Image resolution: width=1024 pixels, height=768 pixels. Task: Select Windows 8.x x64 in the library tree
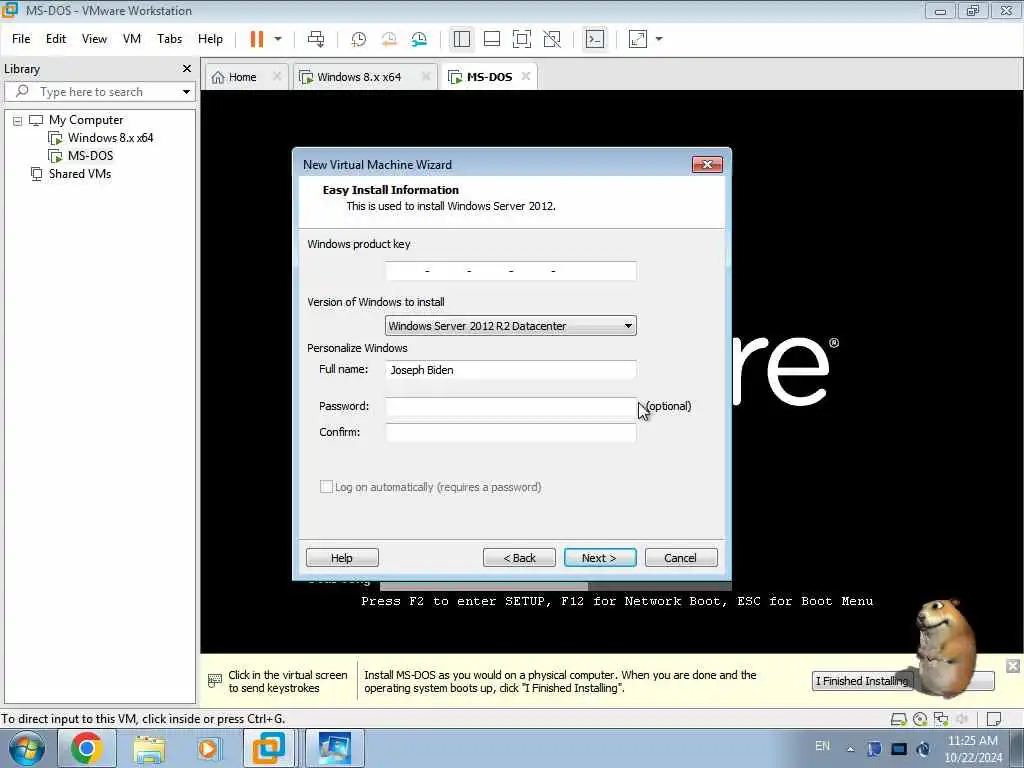(x=110, y=138)
